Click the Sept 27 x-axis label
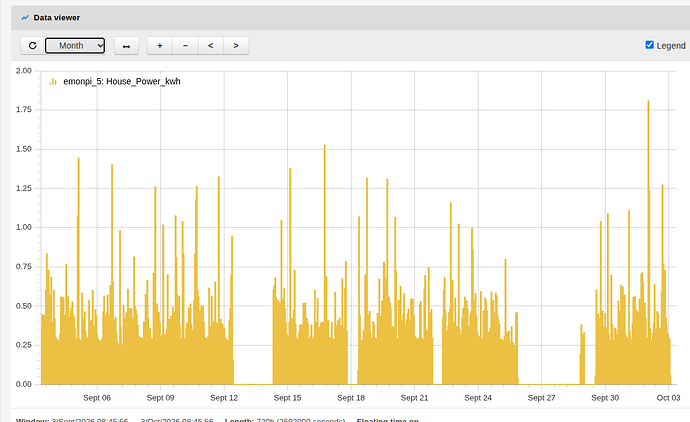The image size is (690, 422). 541,398
